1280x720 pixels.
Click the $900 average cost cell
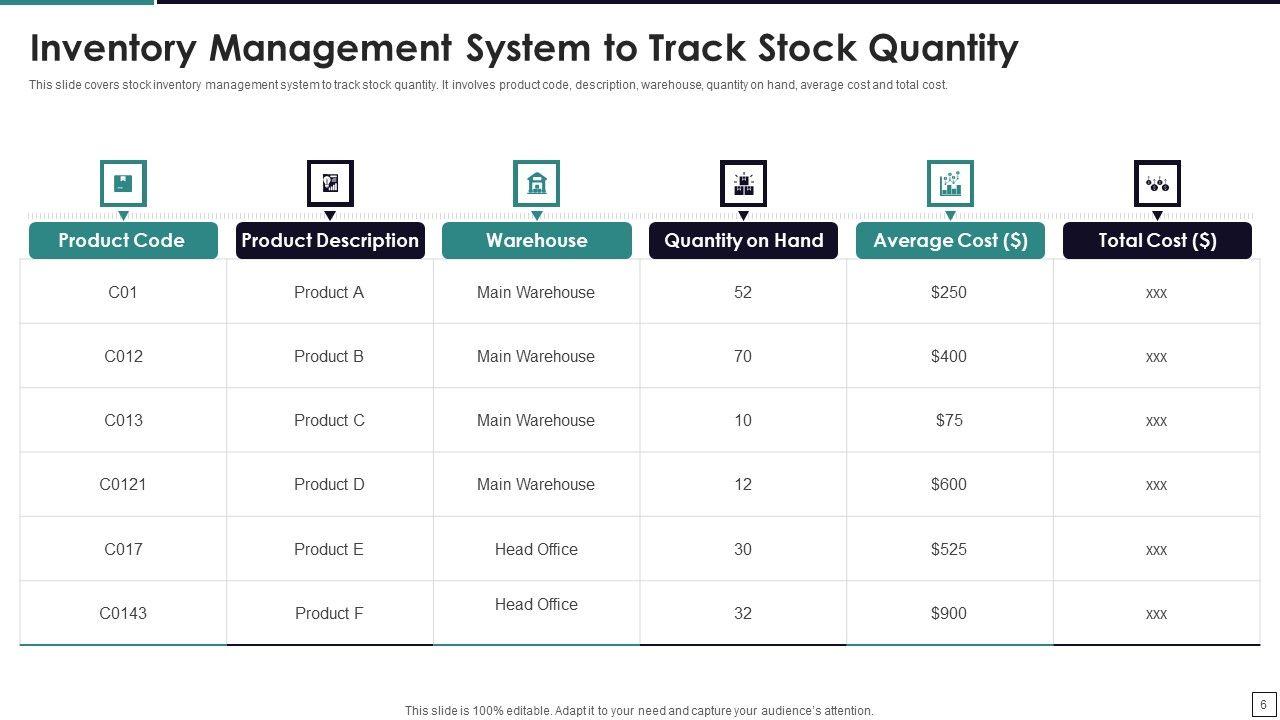[949, 614]
